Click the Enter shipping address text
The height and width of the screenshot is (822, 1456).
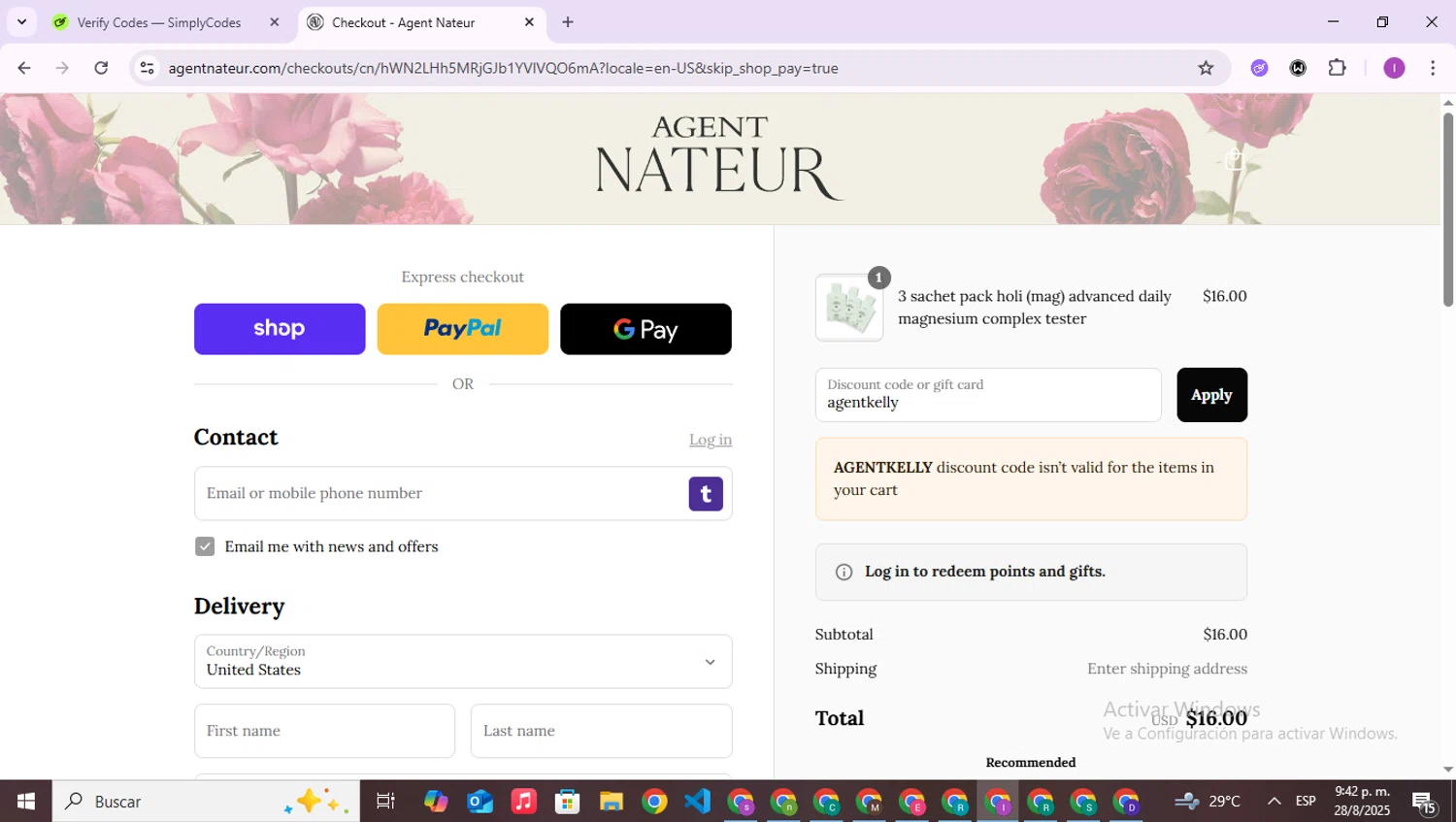tap(1167, 669)
